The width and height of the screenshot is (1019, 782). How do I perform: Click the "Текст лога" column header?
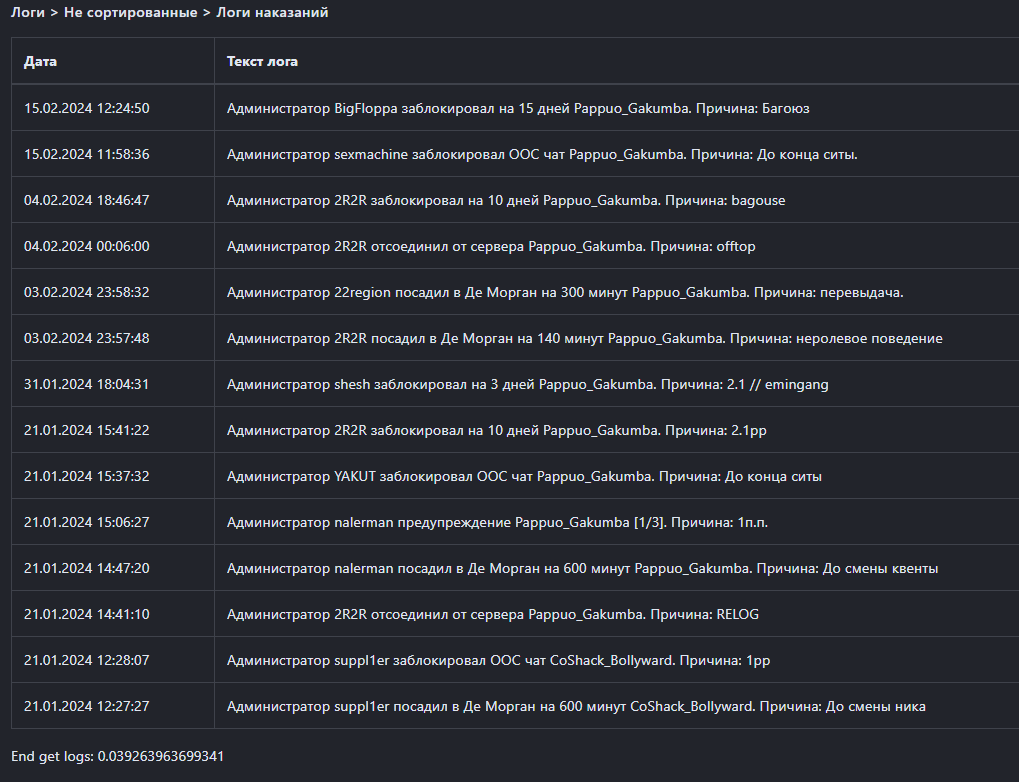[x=262, y=62]
